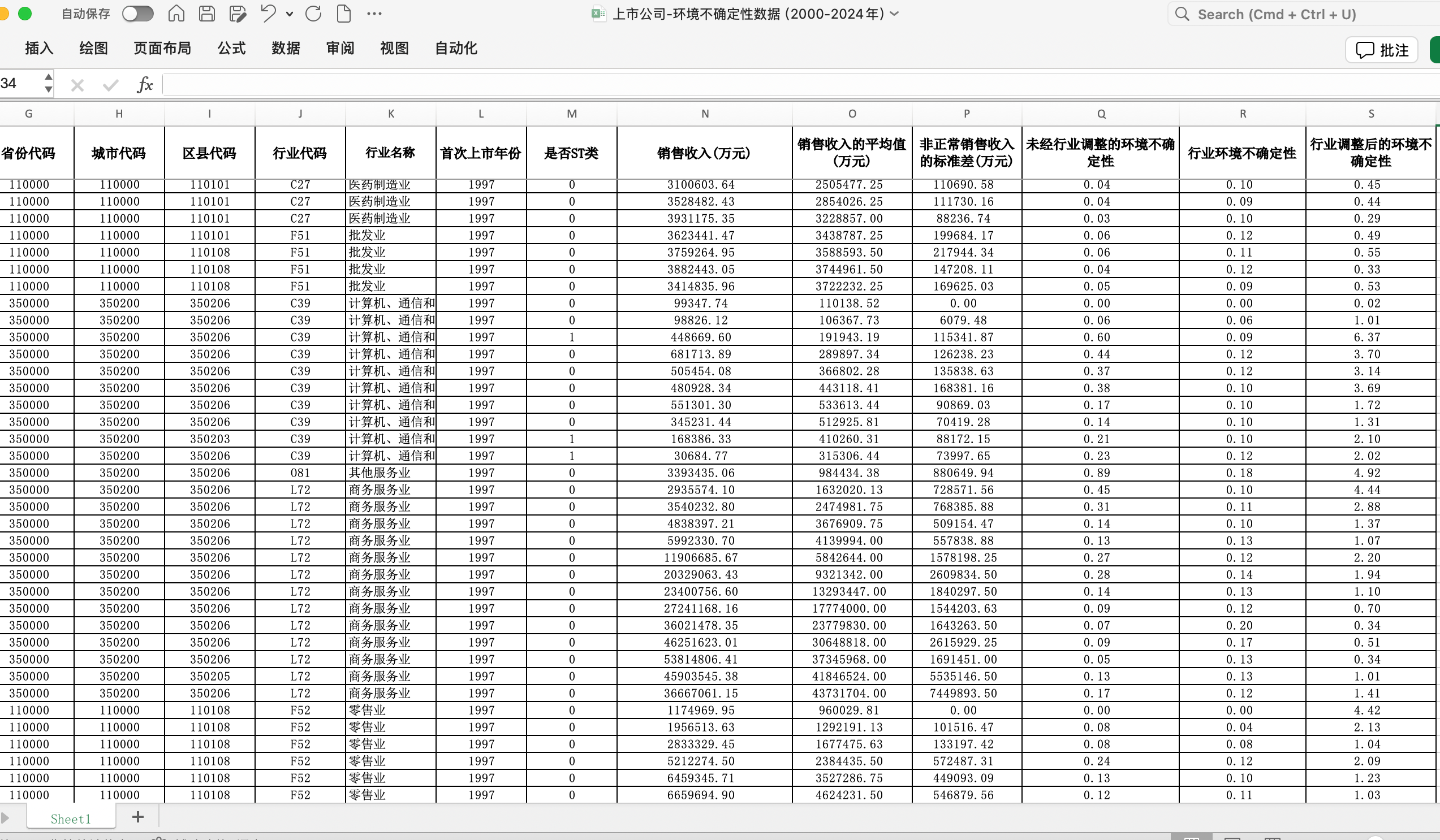Open the more options ellipsis icon
This screenshot has width=1440, height=840.
(374, 13)
